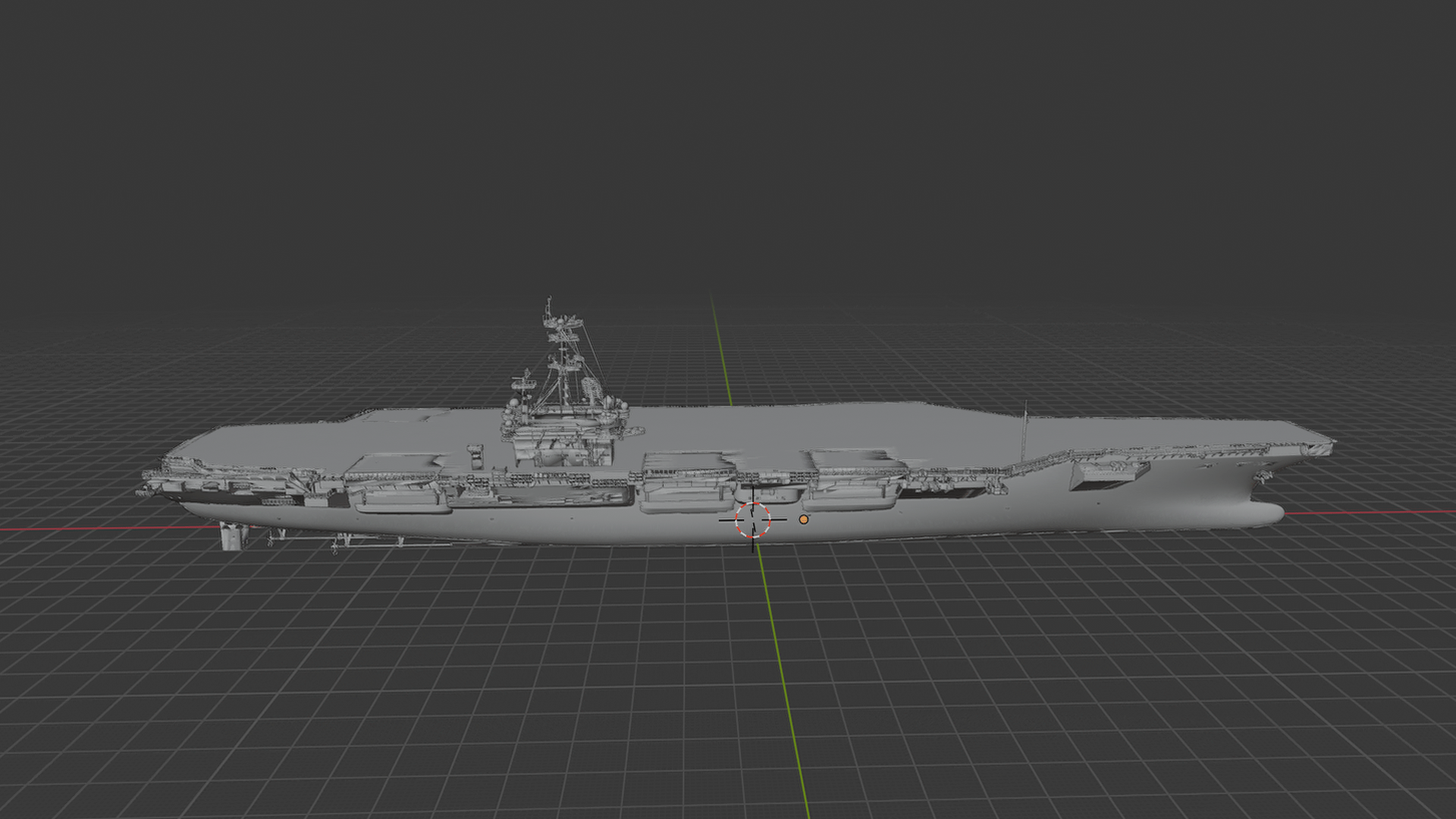The height and width of the screenshot is (819, 1456).
Task: Click the thin antenna pole near the bow deck
Action: pos(1026,430)
